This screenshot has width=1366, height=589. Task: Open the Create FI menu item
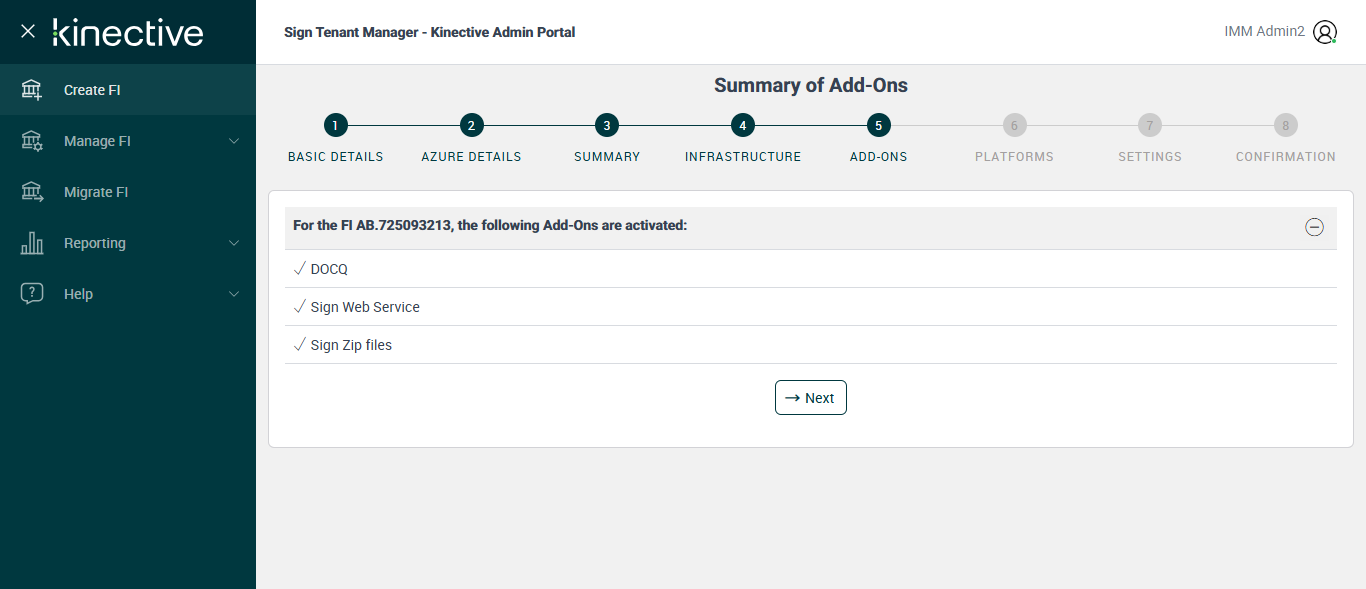[x=92, y=90]
